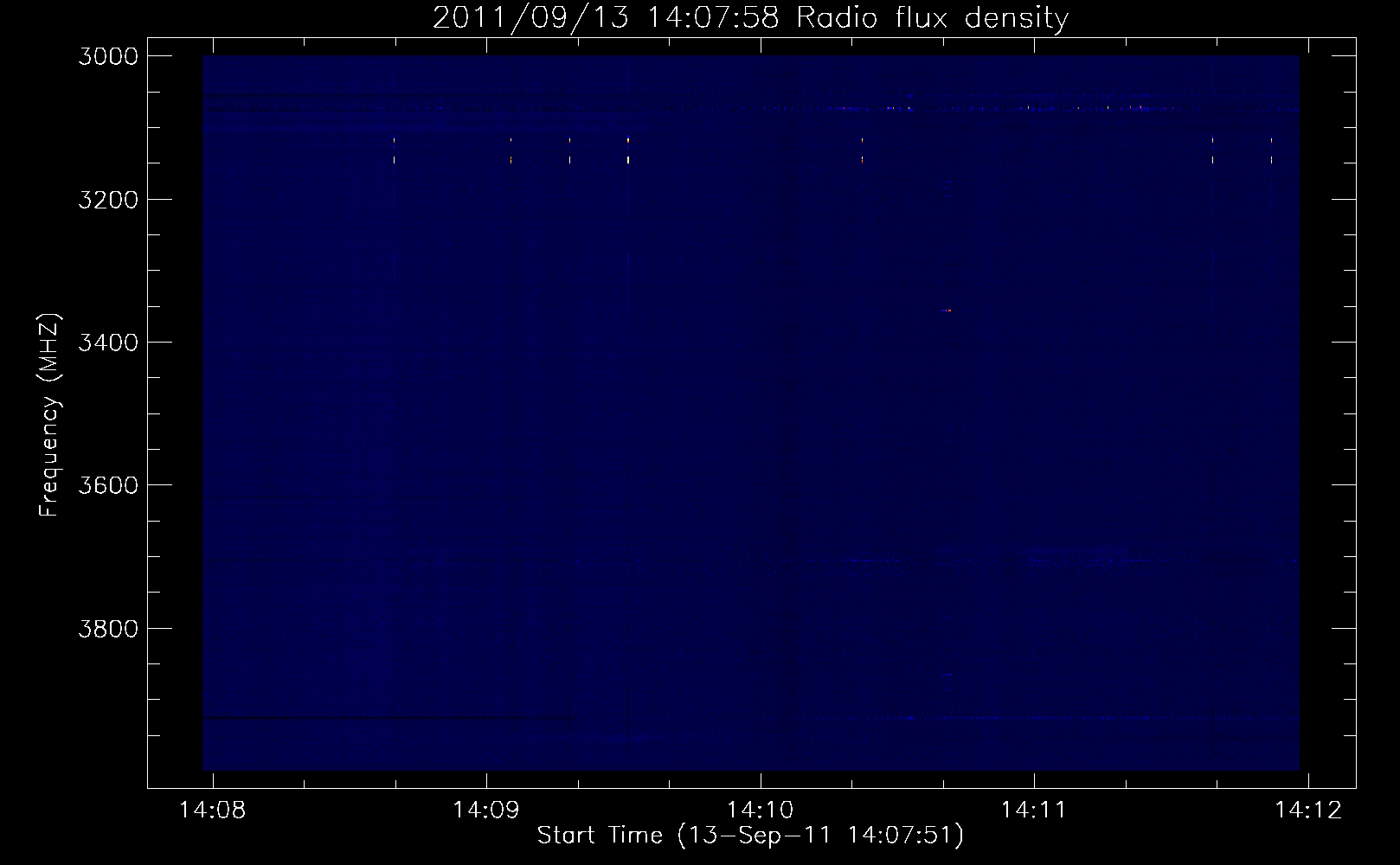Click the "Frequency (MHZ)" axis label
1400x865 pixels.
[50, 415]
